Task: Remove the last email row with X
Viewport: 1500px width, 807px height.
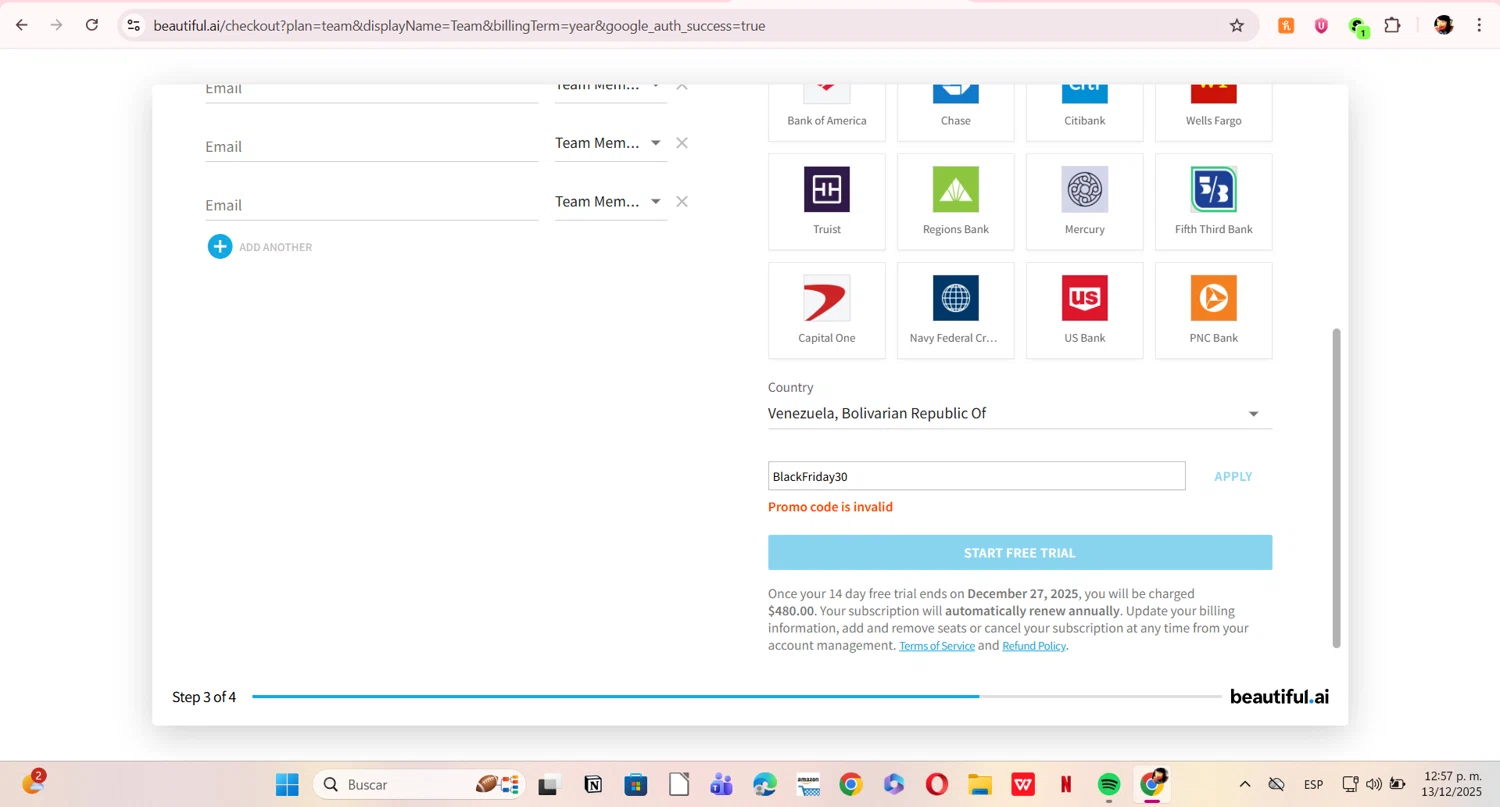Action: (x=682, y=201)
